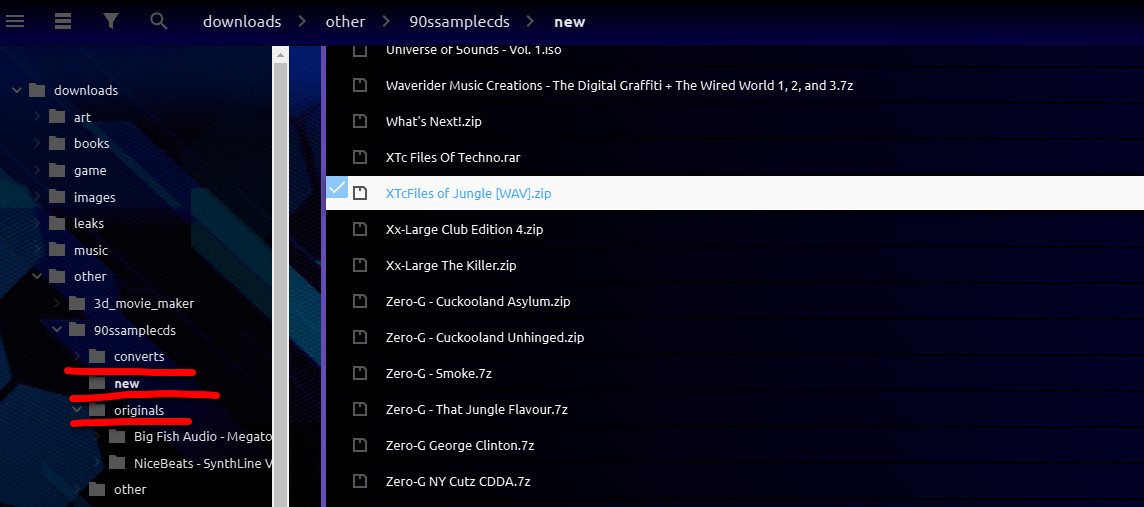Select the art folder in tree
The width and height of the screenshot is (1144, 507).
coord(82,117)
